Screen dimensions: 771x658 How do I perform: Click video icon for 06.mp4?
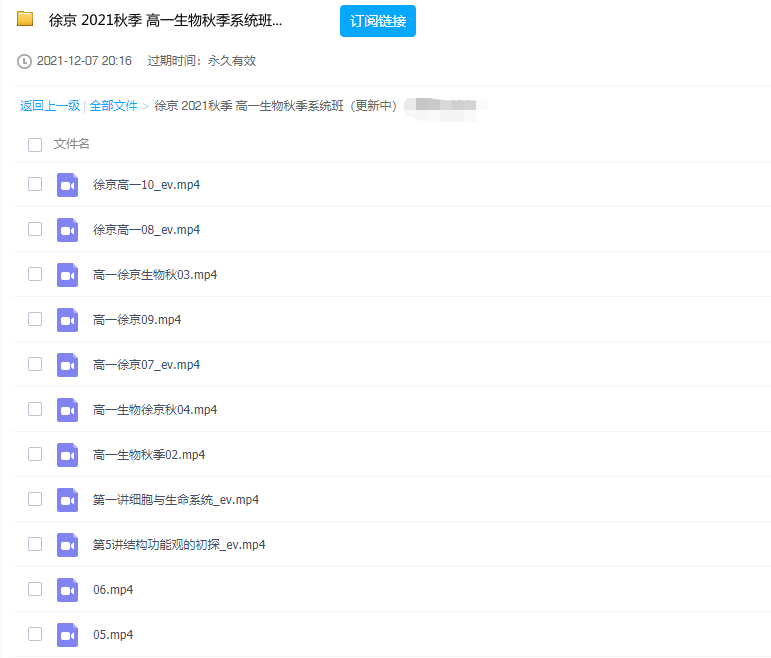coord(67,590)
